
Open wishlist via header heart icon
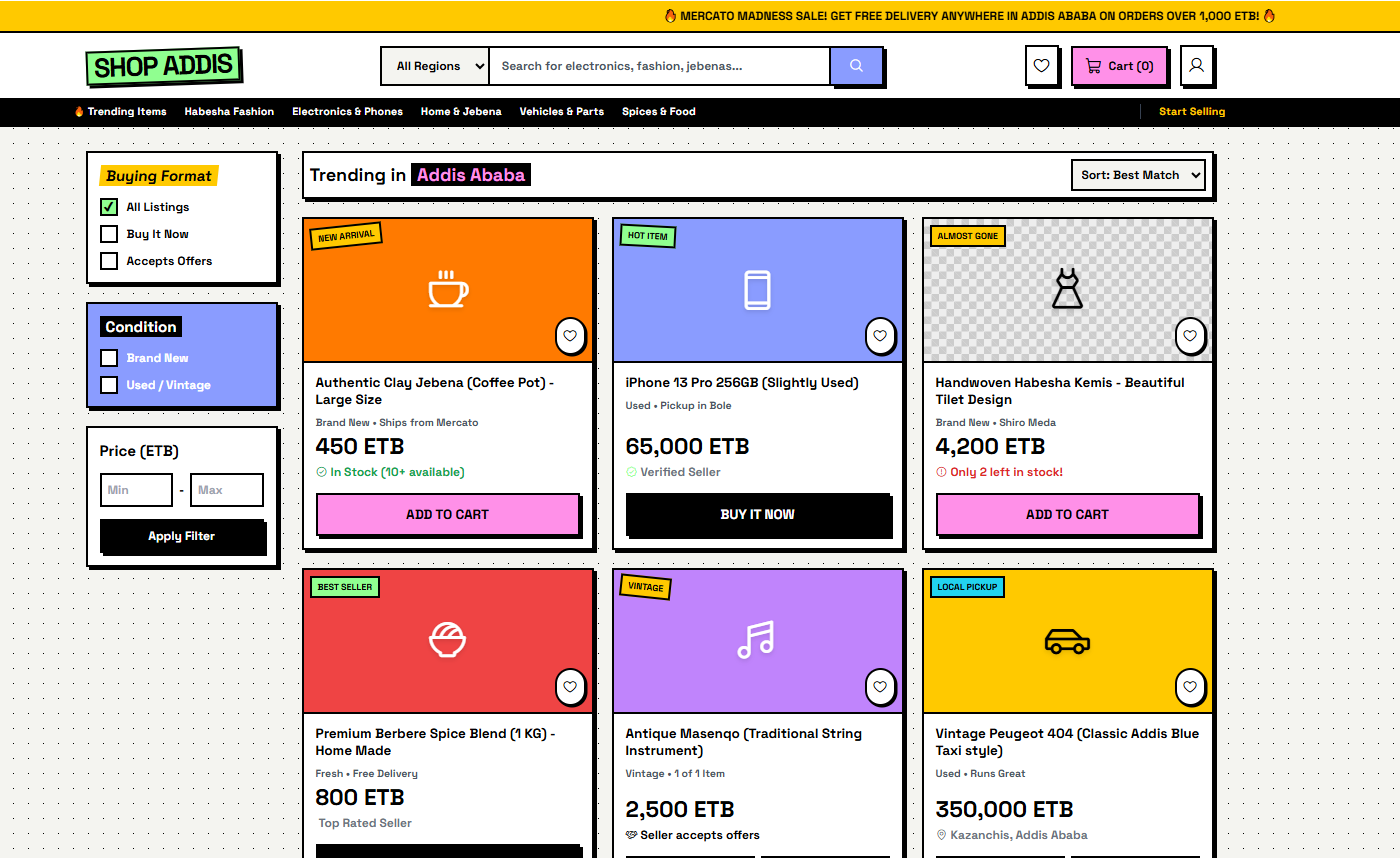pos(1041,66)
